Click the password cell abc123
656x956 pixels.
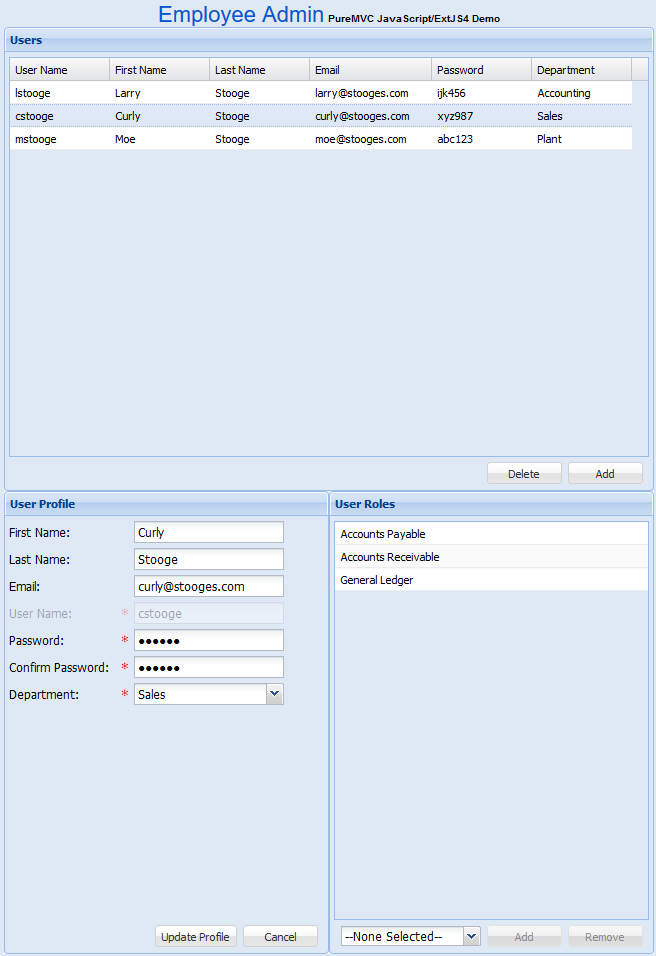click(481, 139)
